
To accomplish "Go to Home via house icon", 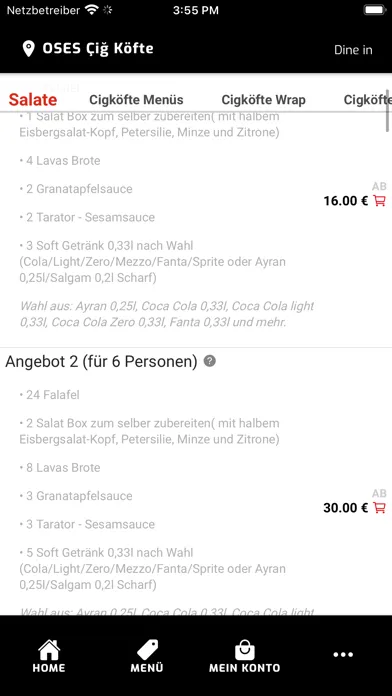I will coord(49,656).
